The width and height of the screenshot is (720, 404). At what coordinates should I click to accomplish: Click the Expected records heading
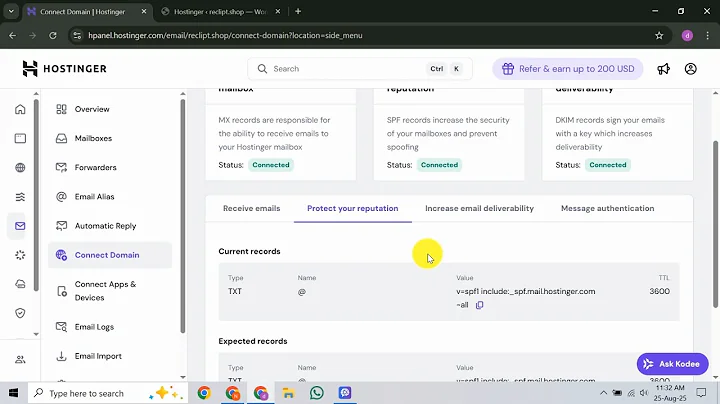point(253,342)
